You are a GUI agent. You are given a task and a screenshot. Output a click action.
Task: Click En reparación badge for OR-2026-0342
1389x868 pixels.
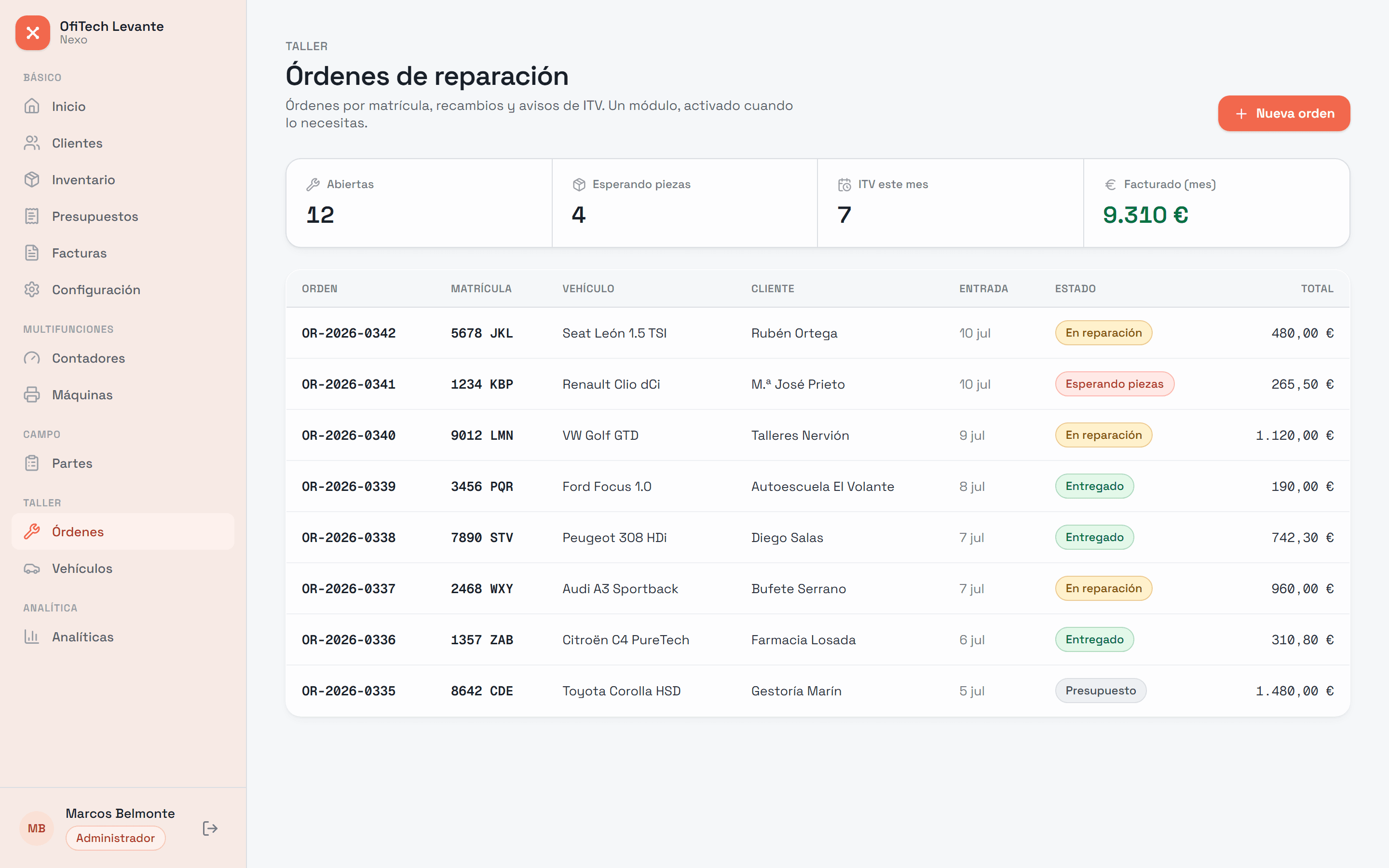point(1103,333)
